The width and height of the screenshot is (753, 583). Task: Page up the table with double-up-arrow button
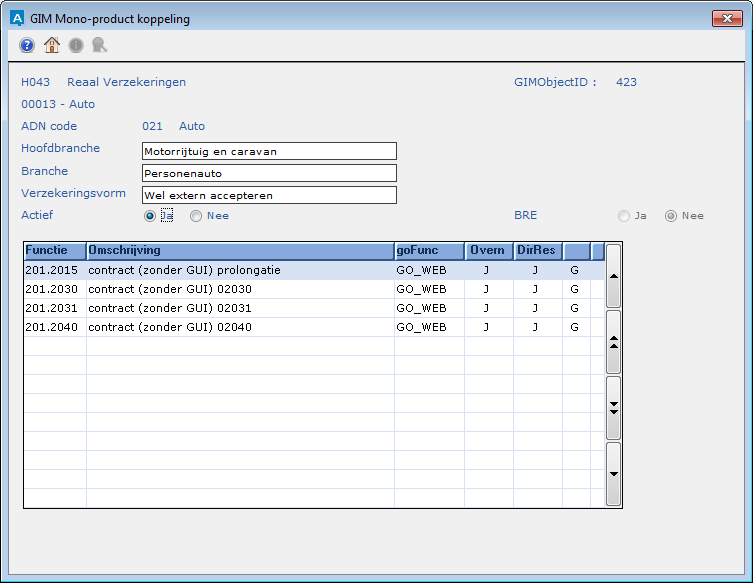coord(613,341)
